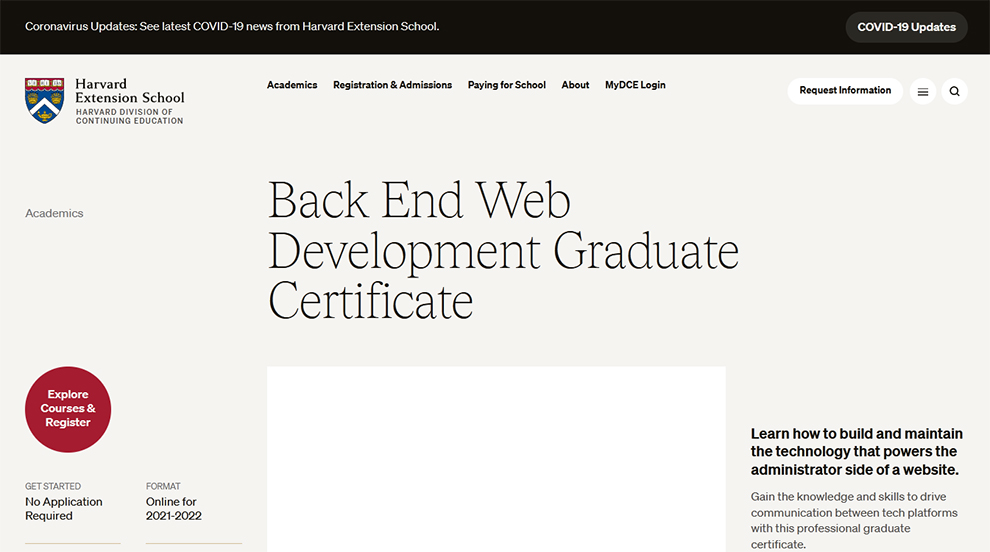Click 'Gain the knowledge and skills' paragraph
Screen dimensions: 990x552
click(854, 520)
